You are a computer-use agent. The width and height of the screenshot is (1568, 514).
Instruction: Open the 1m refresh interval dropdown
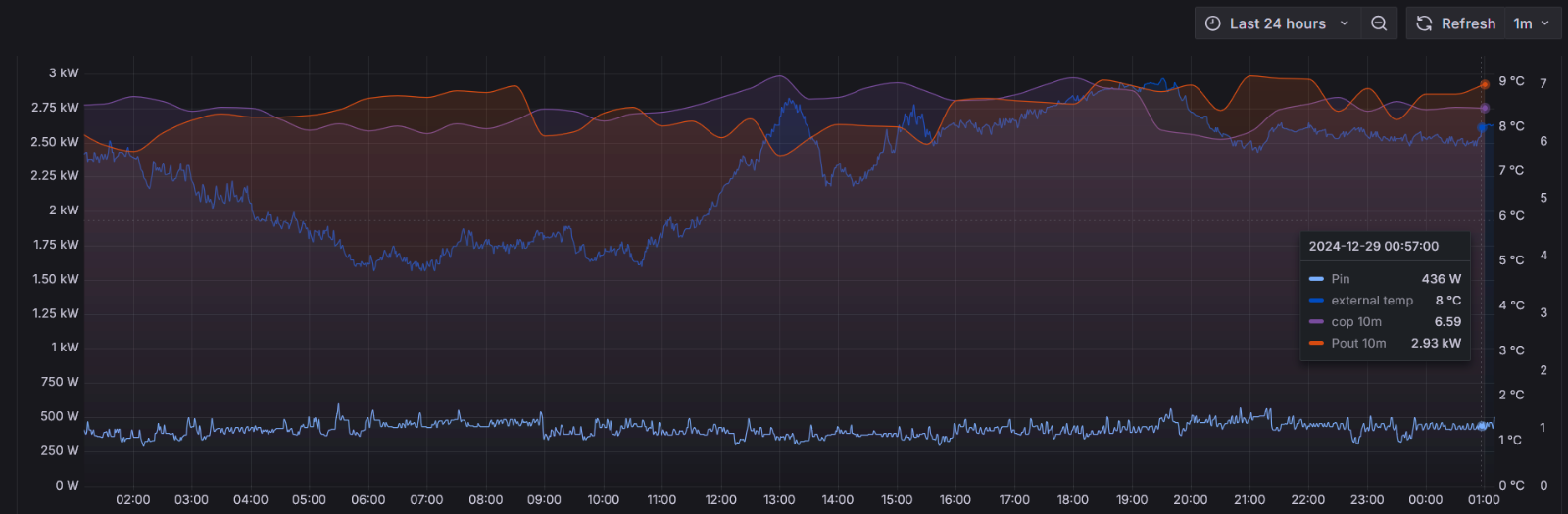coord(1533,23)
